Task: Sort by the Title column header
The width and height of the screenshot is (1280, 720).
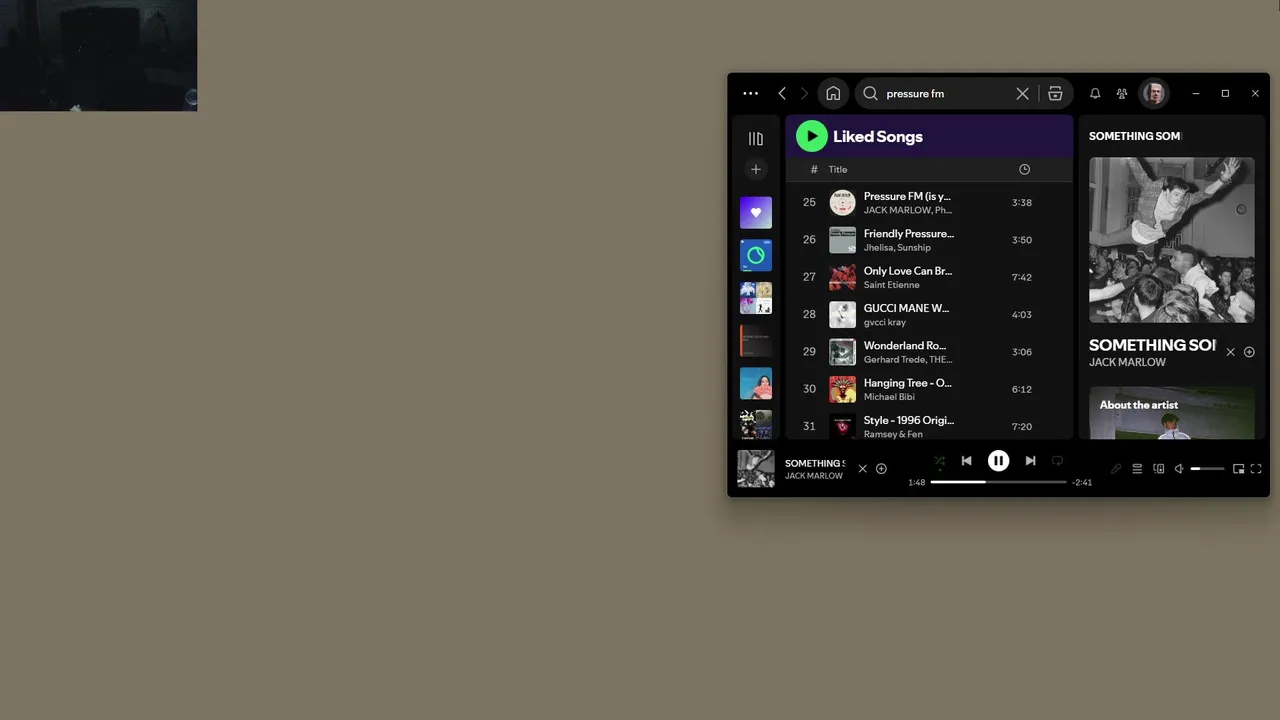Action: (x=838, y=169)
